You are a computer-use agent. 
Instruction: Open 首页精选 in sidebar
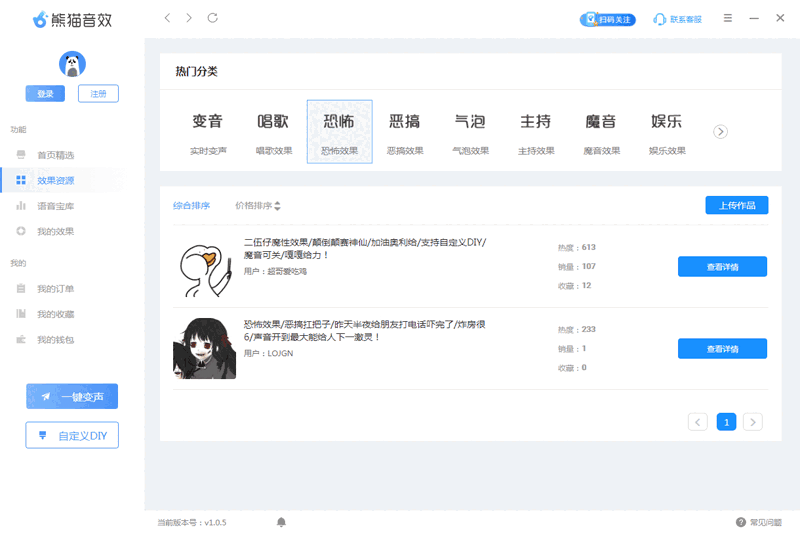click(56, 155)
